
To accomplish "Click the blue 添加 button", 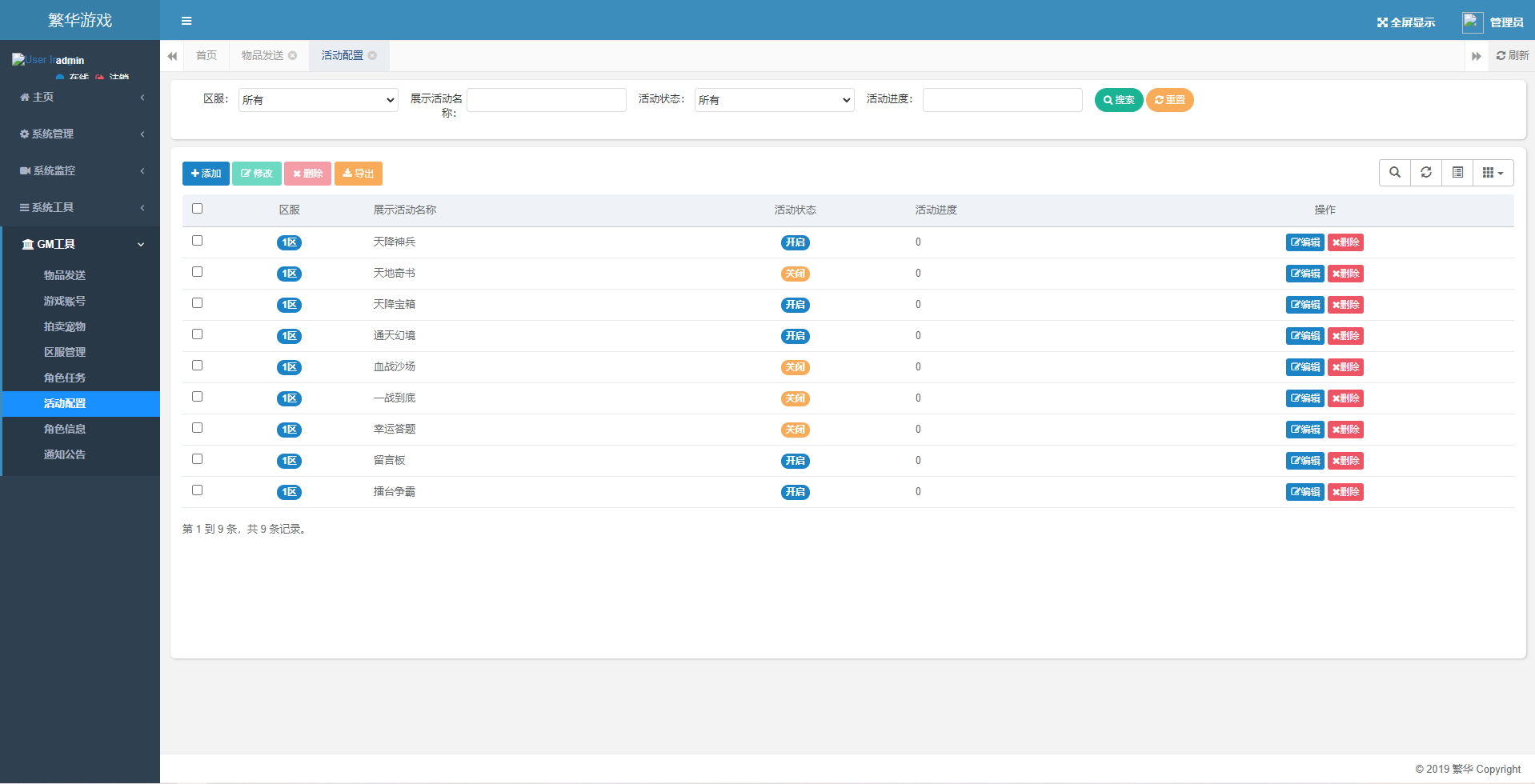I will (206, 174).
